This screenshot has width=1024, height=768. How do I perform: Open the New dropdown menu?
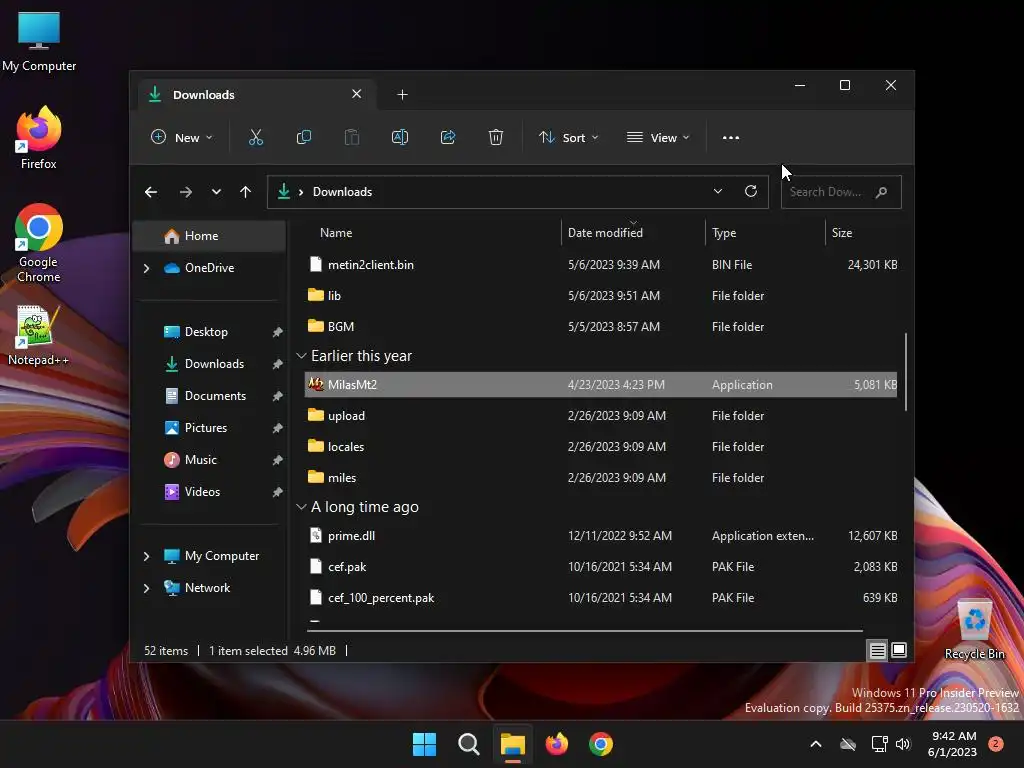[x=182, y=137]
